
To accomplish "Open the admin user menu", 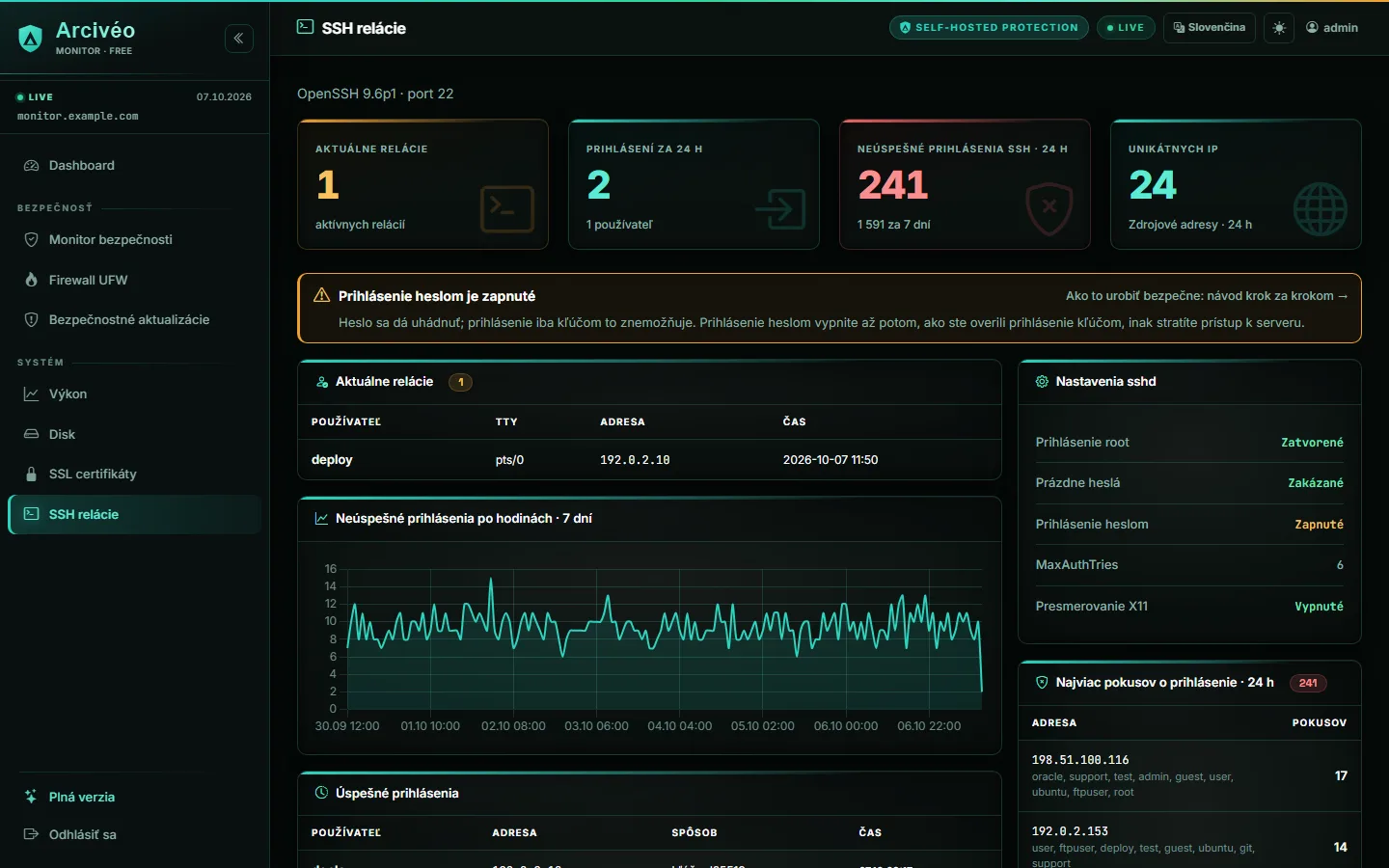I will [x=1332, y=28].
